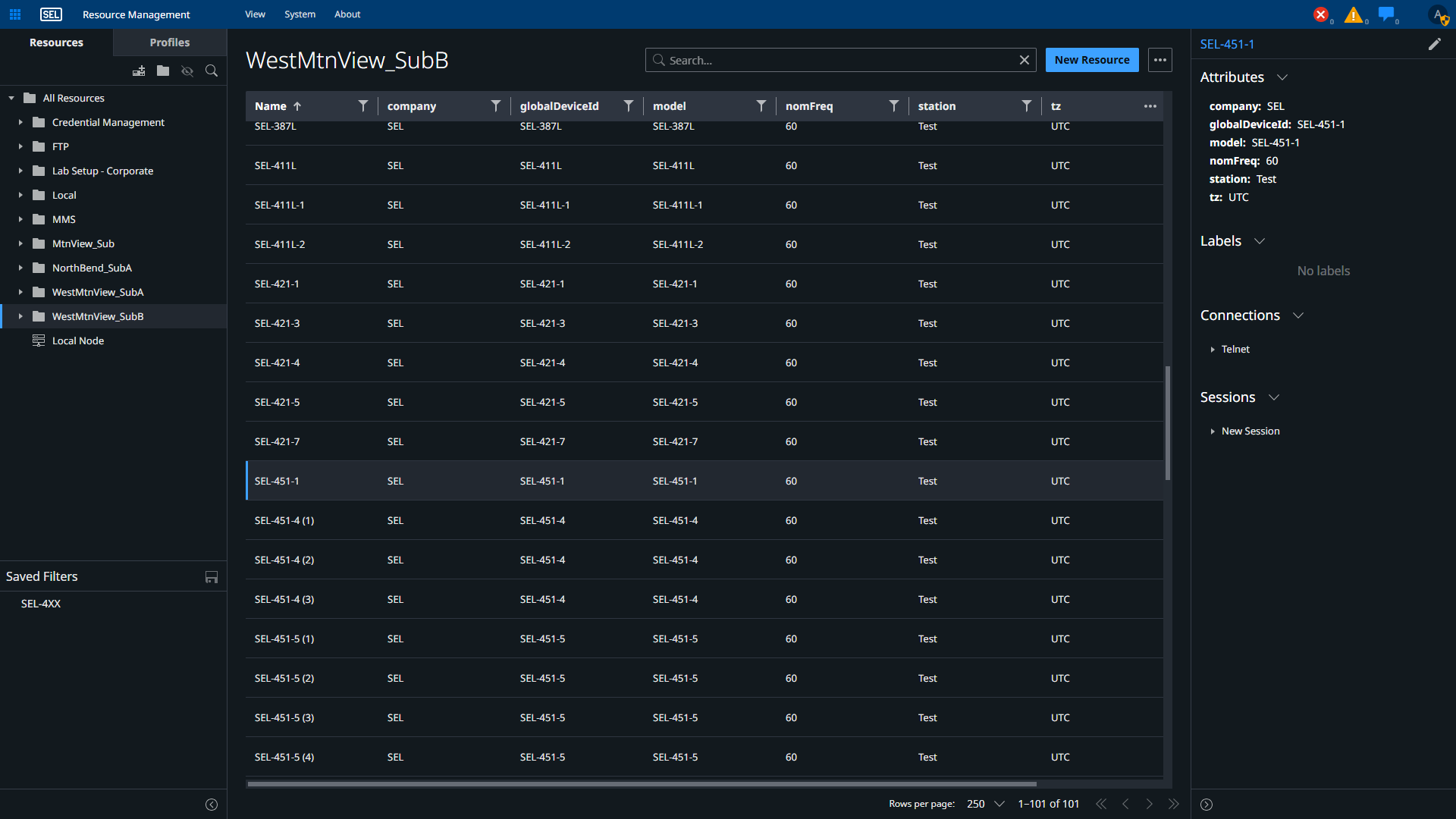Open the more options menu beside New Resource

(1160, 60)
